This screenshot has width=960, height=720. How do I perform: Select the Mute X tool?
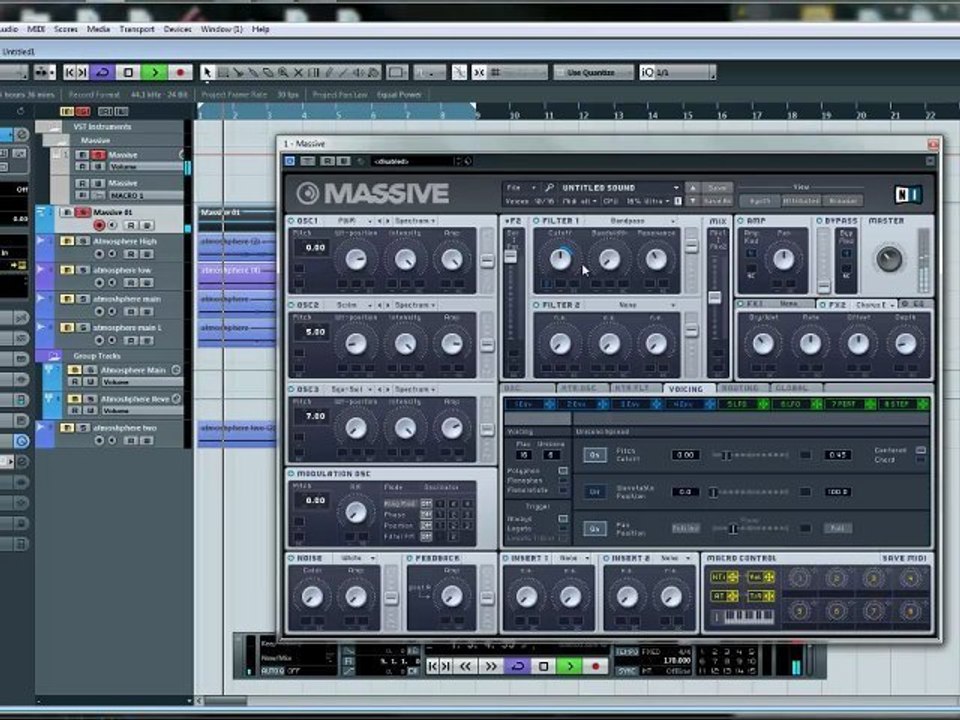pos(298,72)
